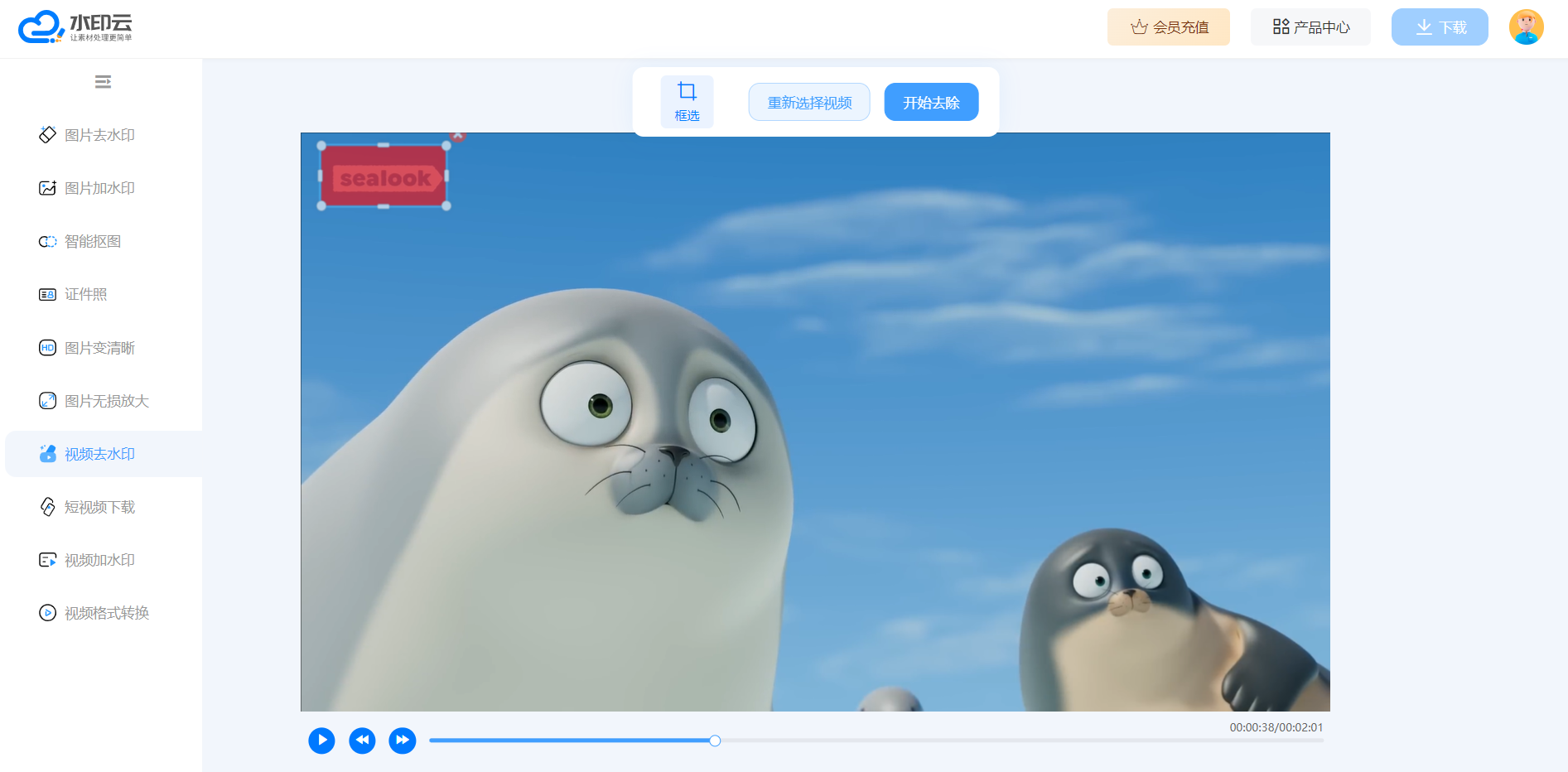
Task: Open 图片变清晰 HD enhance tool
Action: click(99, 348)
